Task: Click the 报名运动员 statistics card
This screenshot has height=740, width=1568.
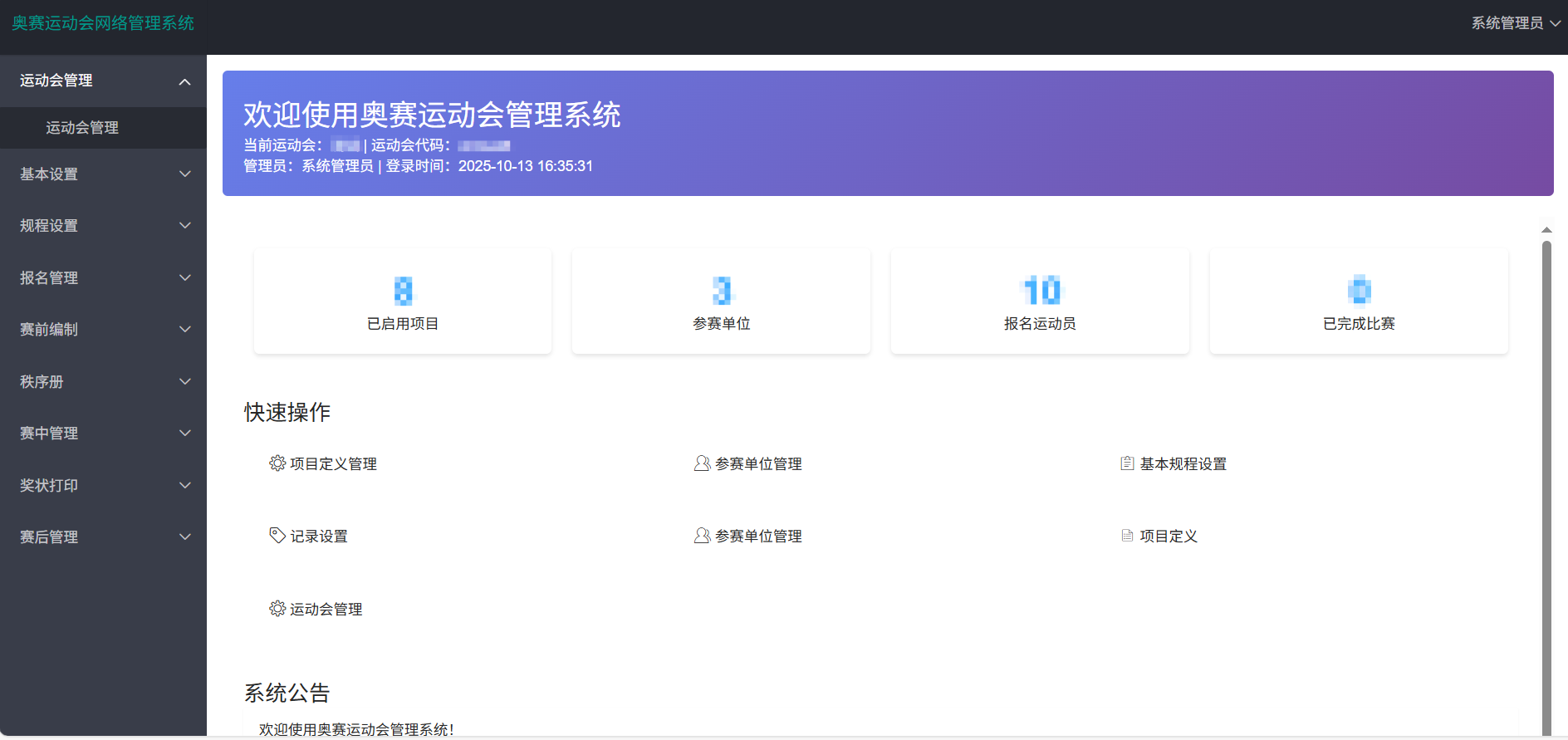Action: point(1040,301)
